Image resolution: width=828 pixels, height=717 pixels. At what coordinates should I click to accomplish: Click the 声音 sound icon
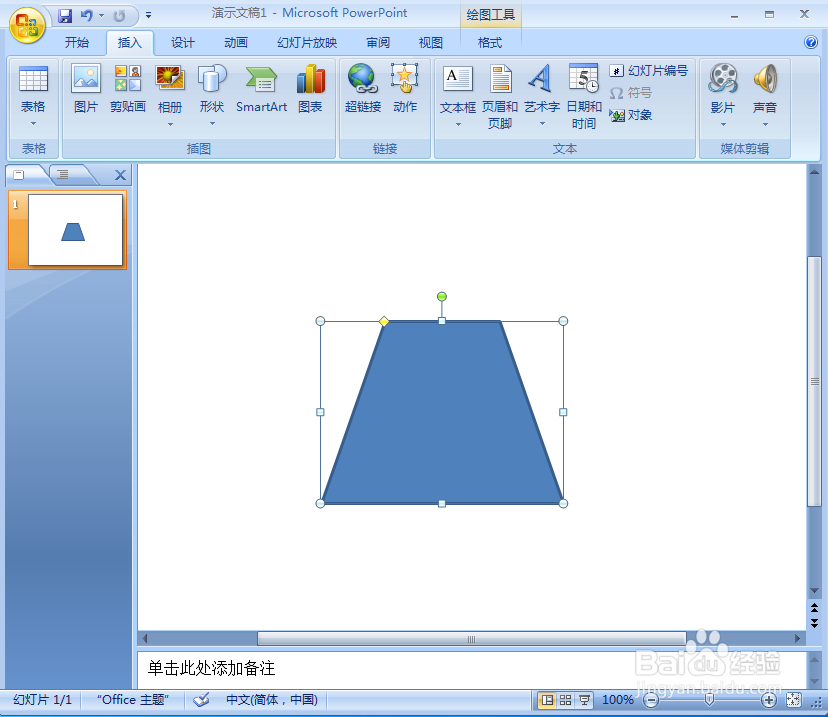tap(765, 79)
